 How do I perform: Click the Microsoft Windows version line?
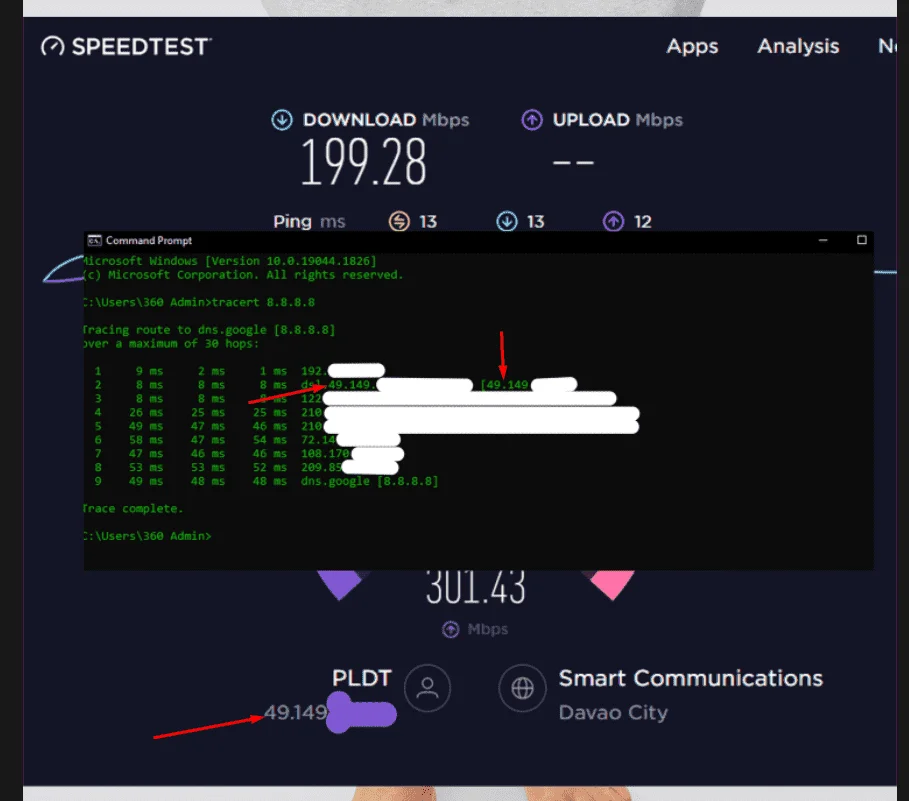230,261
